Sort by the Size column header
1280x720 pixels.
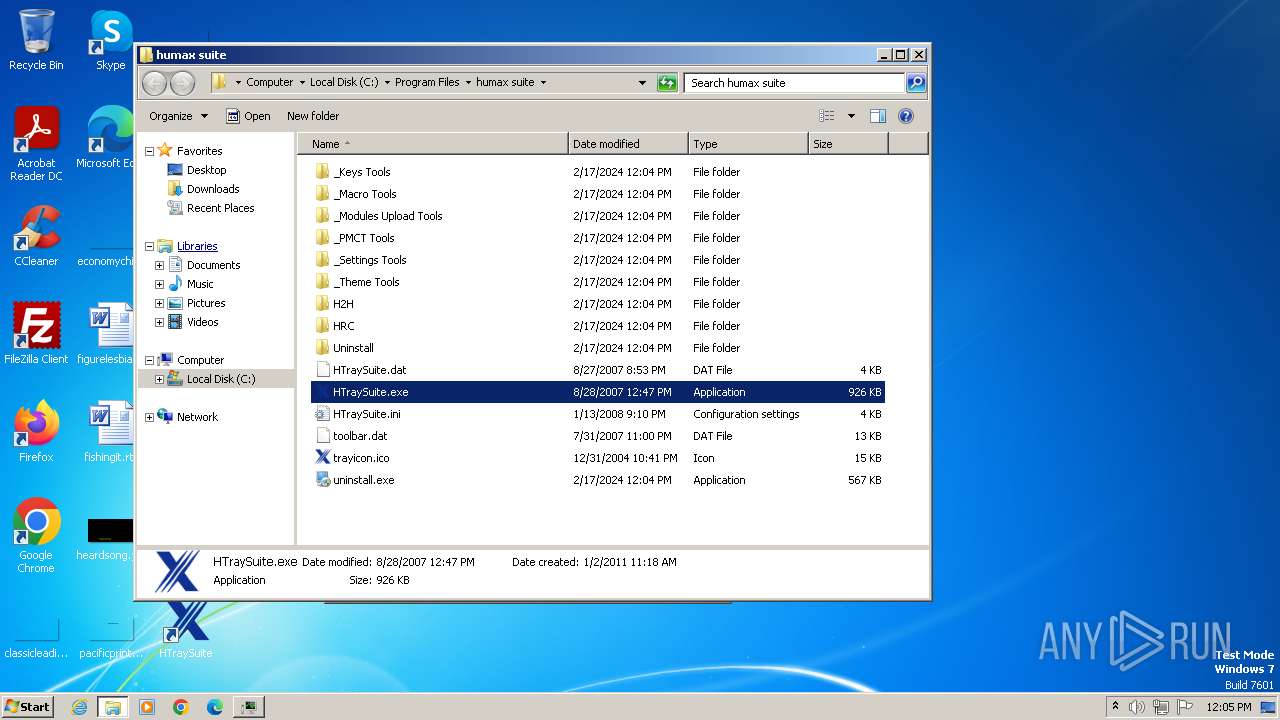tap(848, 144)
